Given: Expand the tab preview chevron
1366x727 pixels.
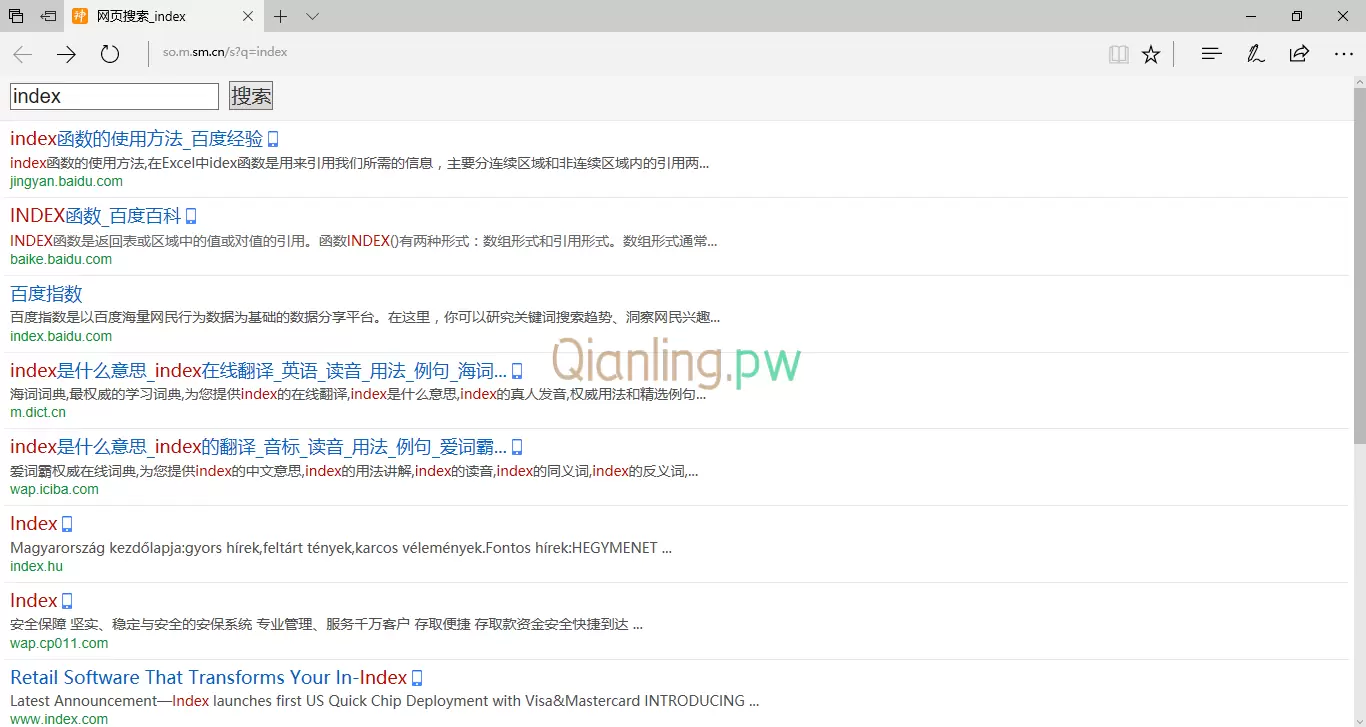Looking at the screenshot, I should [312, 16].
